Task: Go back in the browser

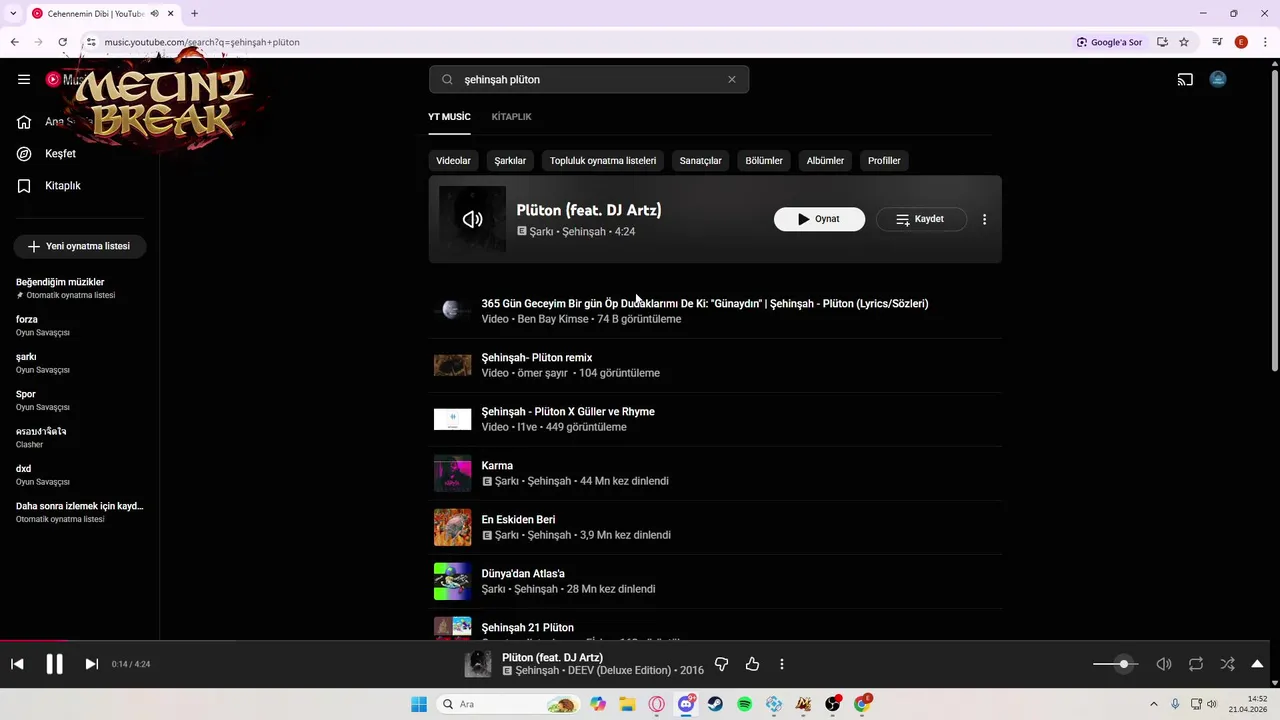Action: click(x=14, y=42)
